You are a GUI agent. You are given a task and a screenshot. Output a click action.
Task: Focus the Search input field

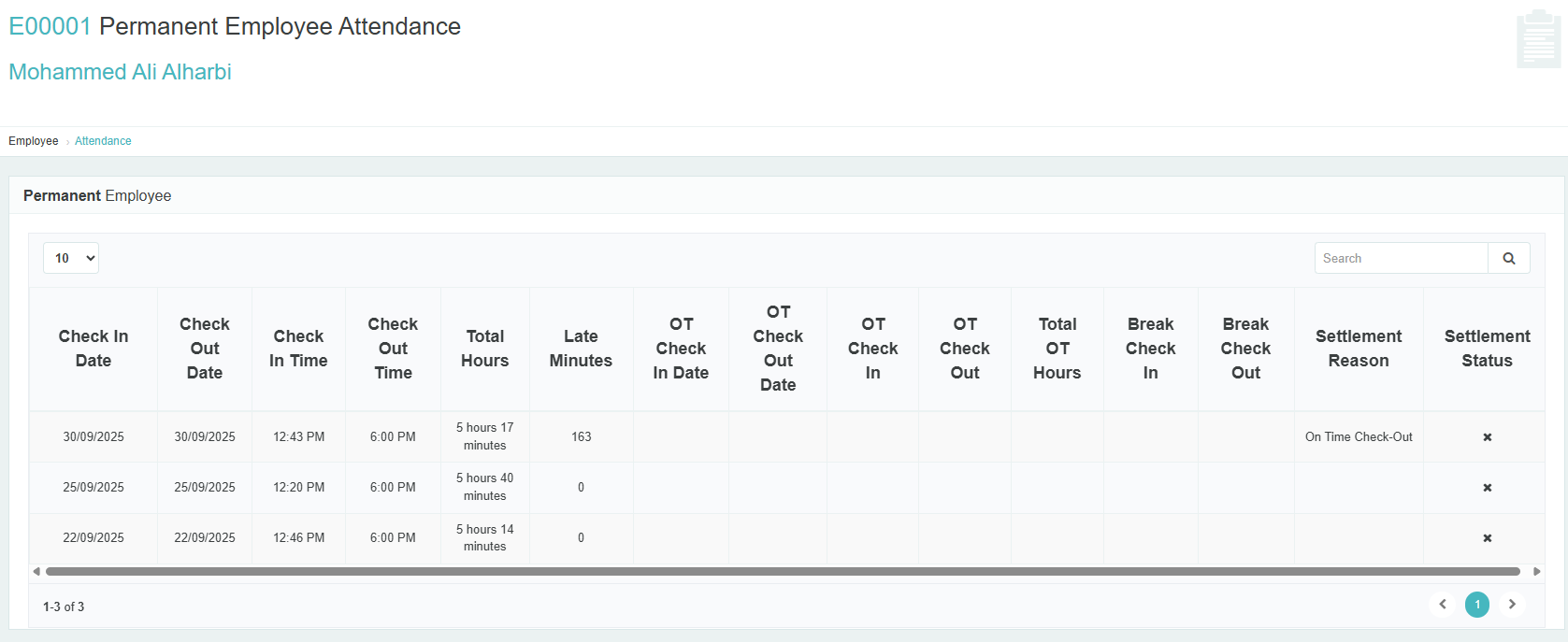[1401, 259]
